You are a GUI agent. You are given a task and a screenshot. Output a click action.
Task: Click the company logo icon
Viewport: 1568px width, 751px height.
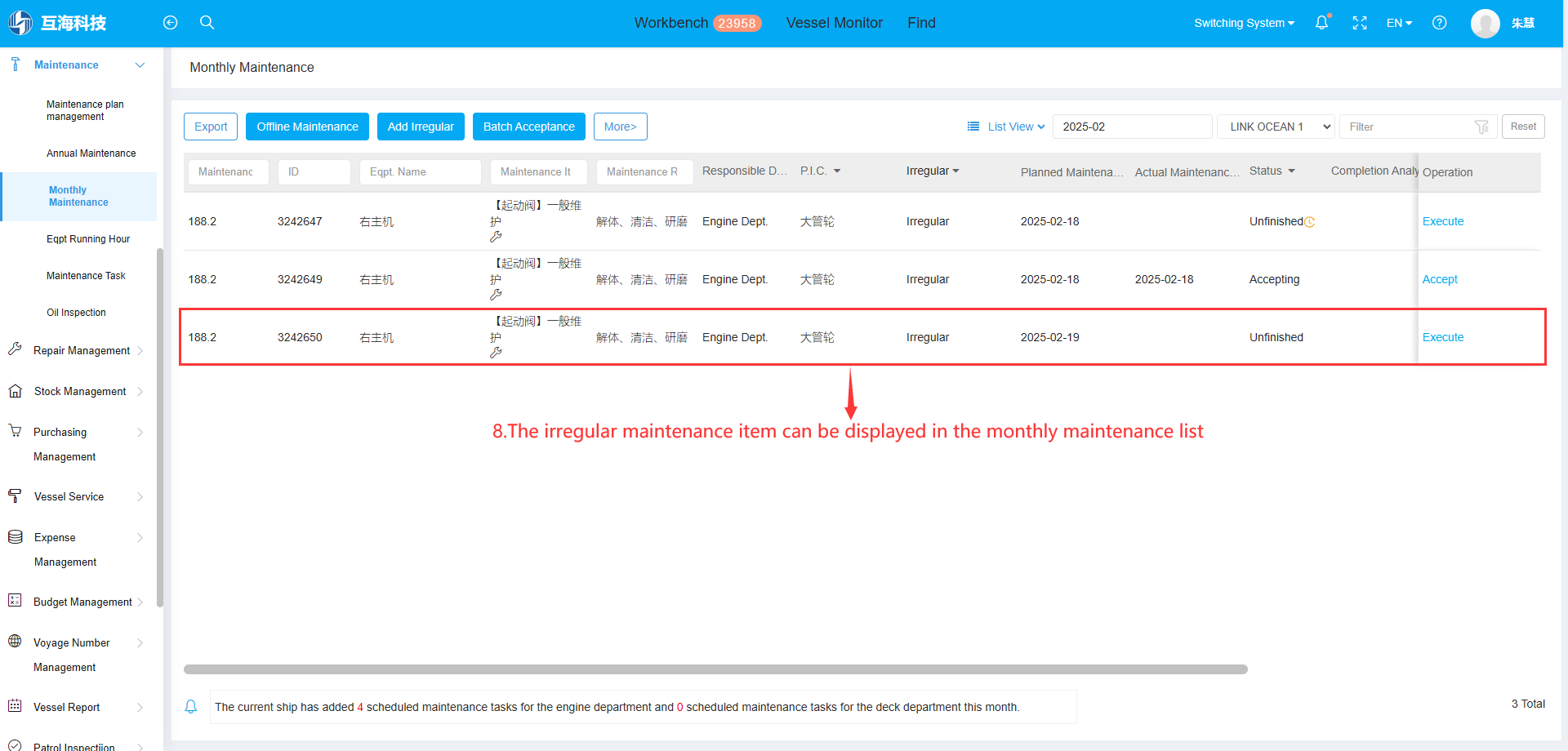(20, 23)
